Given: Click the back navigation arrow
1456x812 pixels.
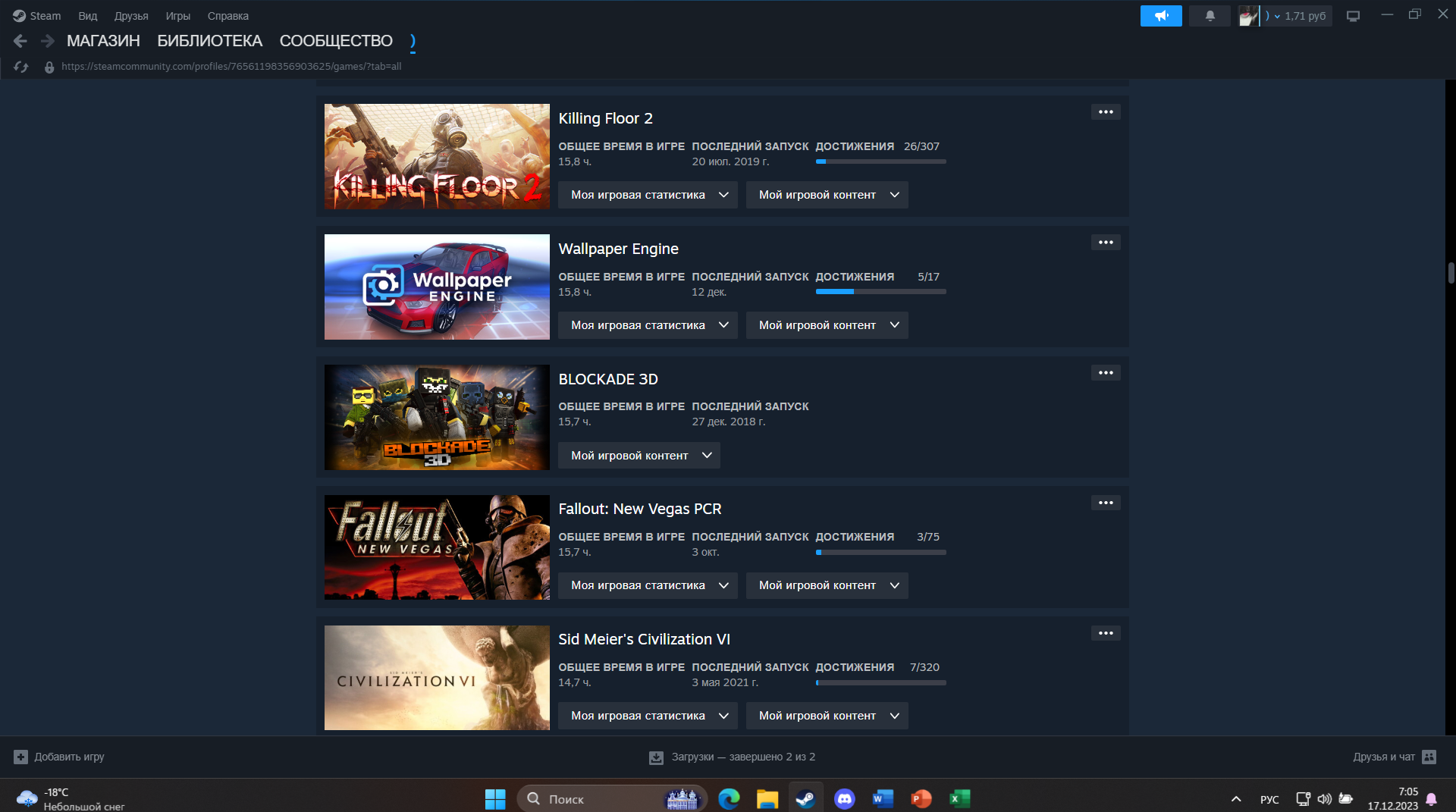Looking at the screenshot, I should coord(20,41).
